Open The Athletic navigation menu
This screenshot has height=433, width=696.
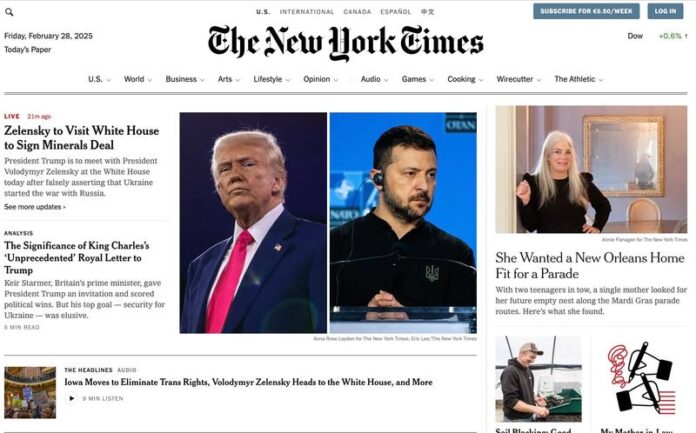579,79
